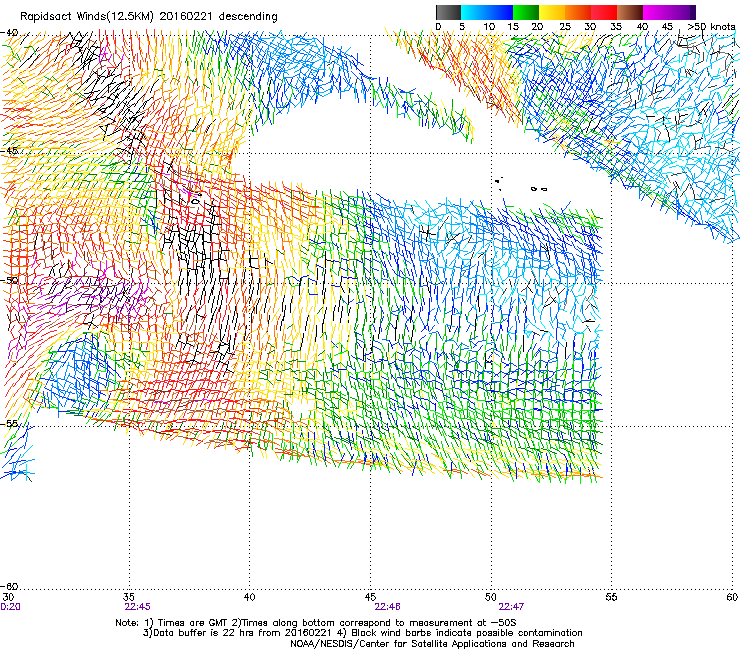Click the Rapidsact Winds chart title

[149, 17]
